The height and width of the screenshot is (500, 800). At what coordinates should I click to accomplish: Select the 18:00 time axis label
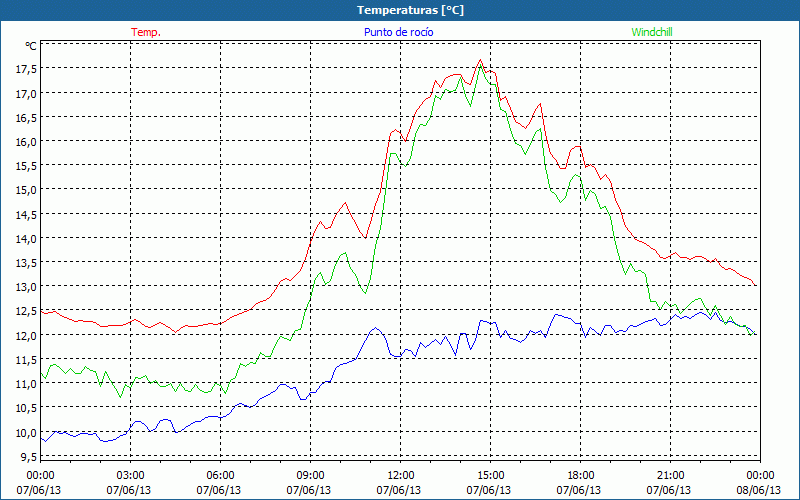coord(581,475)
